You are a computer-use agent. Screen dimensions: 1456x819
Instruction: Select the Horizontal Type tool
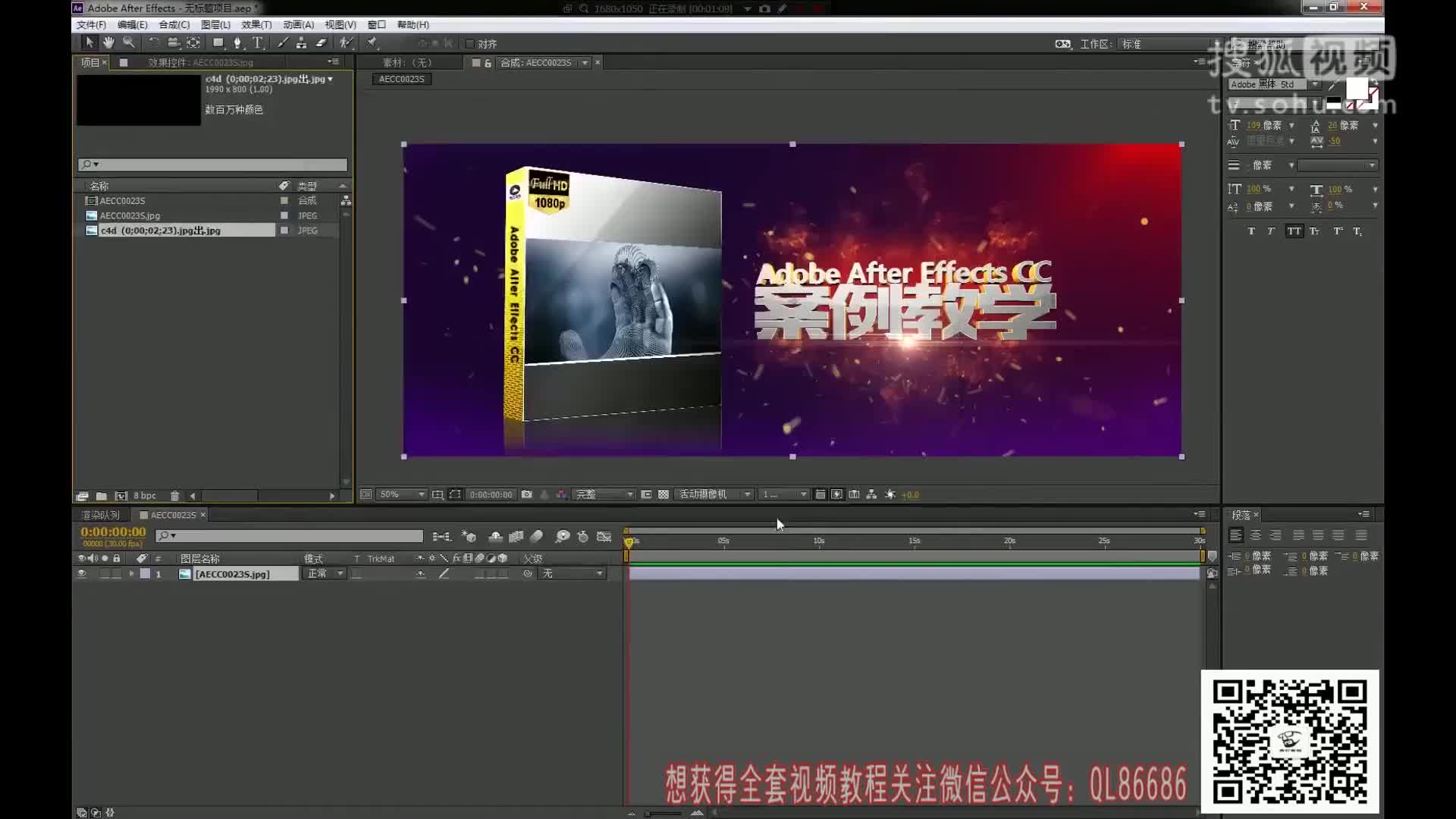pos(258,42)
